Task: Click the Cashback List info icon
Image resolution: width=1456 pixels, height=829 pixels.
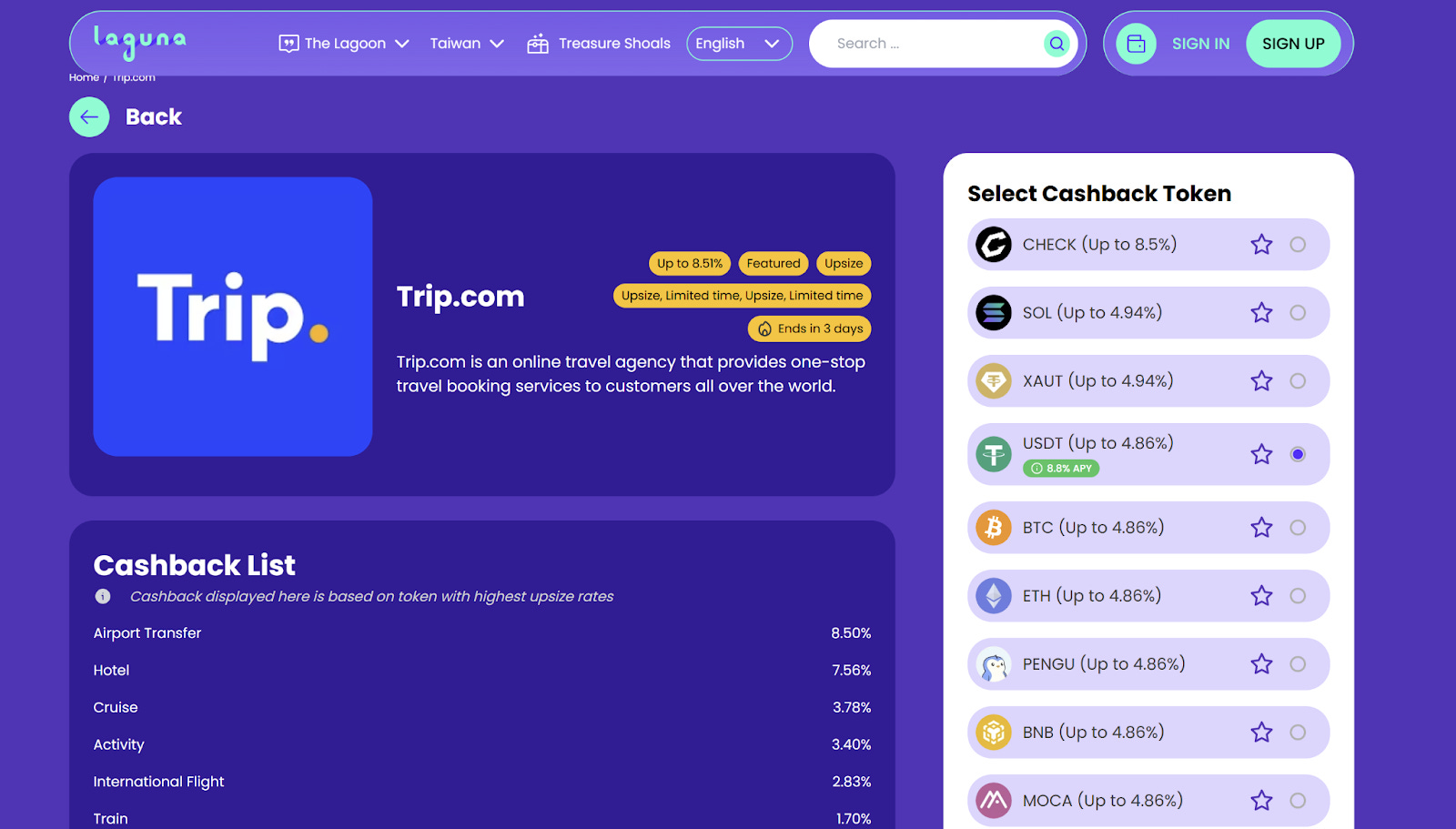Action: click(103, 597)
